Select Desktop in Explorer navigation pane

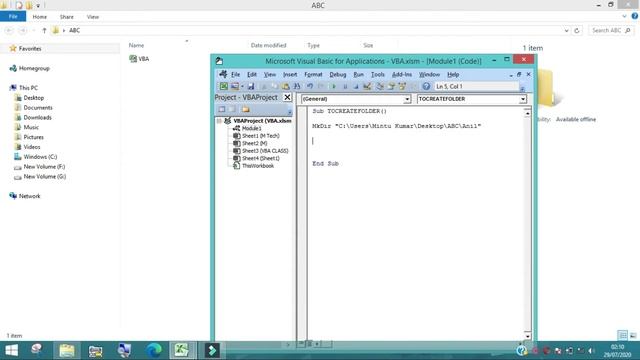coord(33,98)
